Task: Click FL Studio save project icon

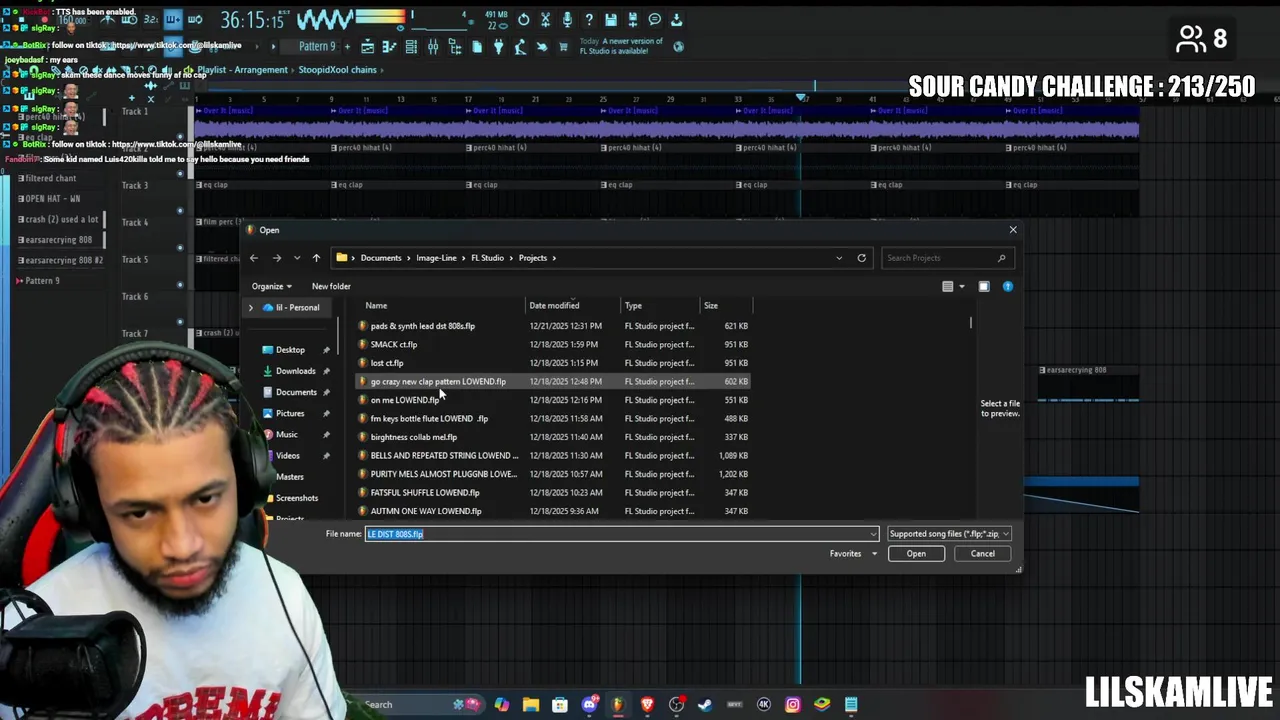Action: coord(611,20)
